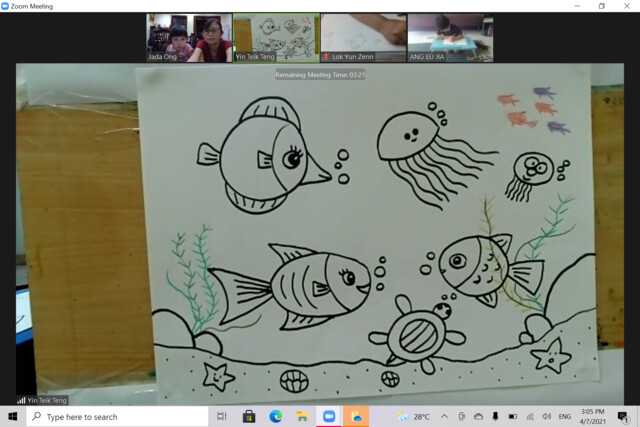Click the taskbar search box

118,416
